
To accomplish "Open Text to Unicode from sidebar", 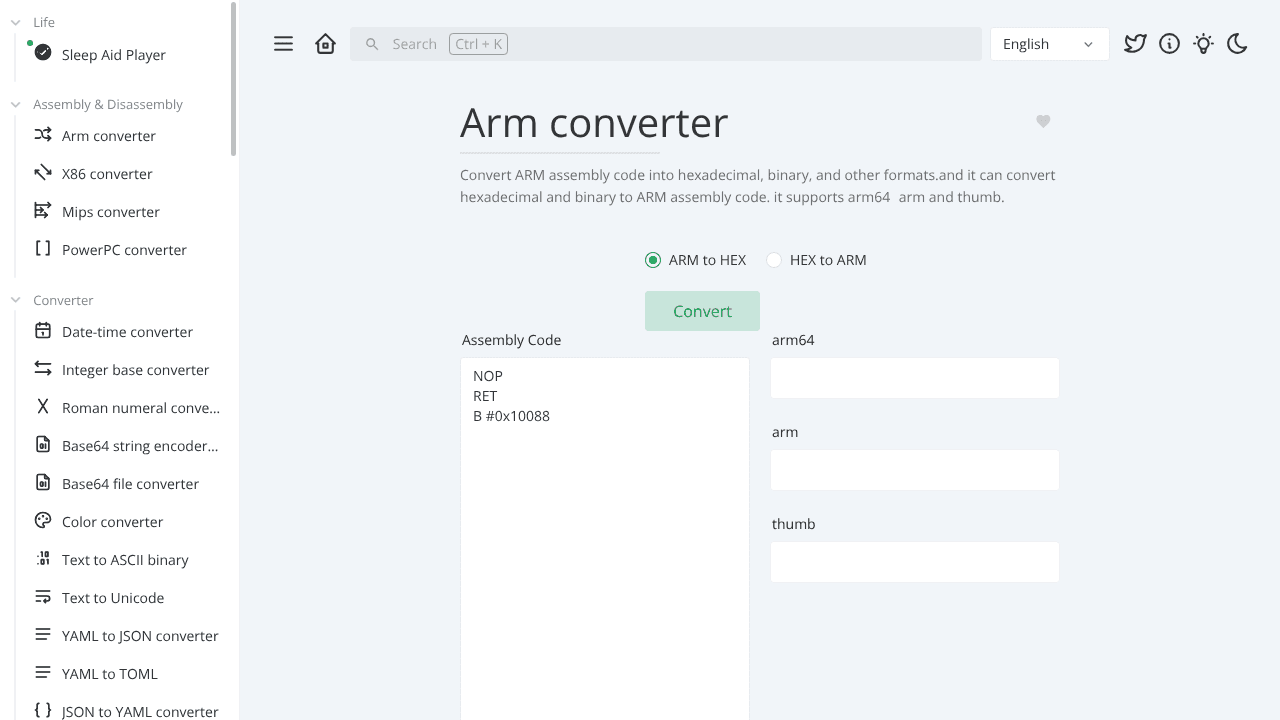I will click(113, 598).
